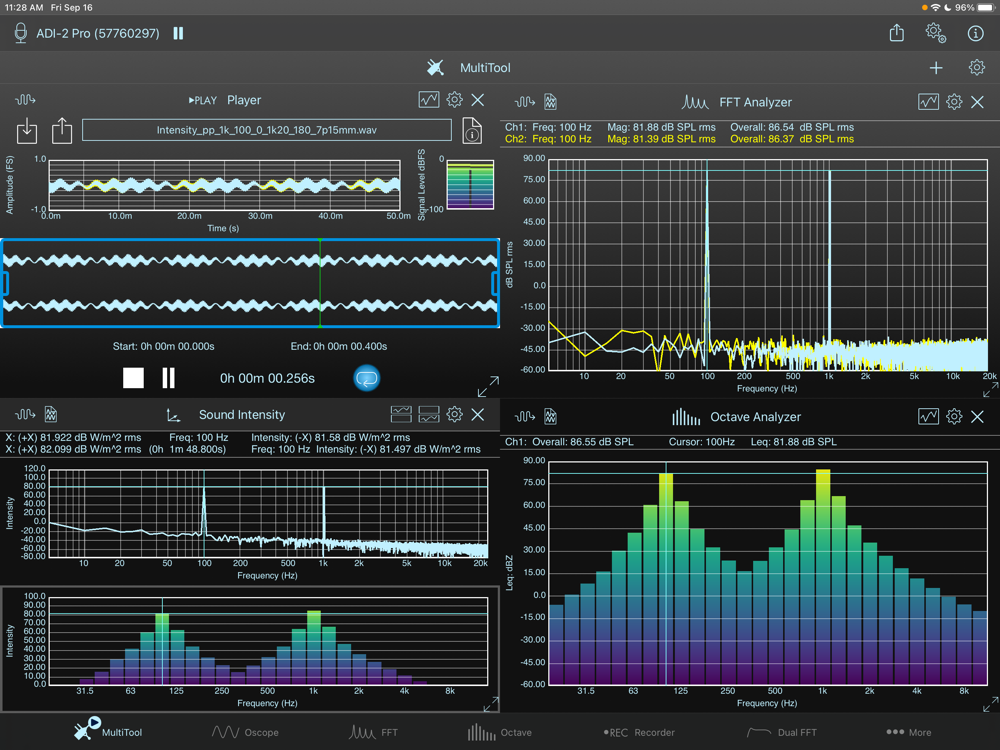Expand the Octave Analyzer panel fullscreen
Image resolution: width=1000 pixels, height=750 pixels.
coord(989,704)
